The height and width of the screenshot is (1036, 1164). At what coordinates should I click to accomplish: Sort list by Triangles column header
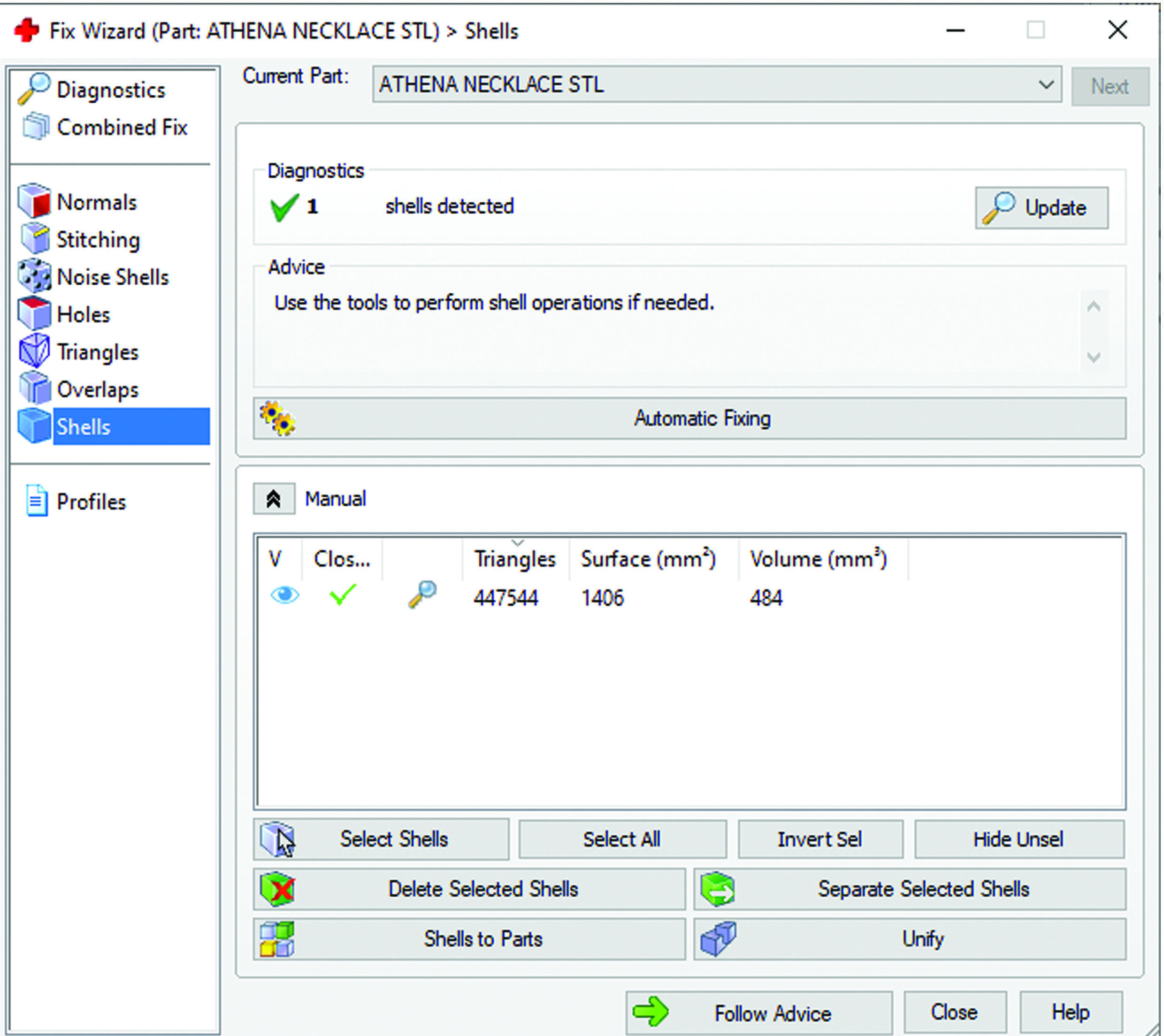(x=514, y=559)
